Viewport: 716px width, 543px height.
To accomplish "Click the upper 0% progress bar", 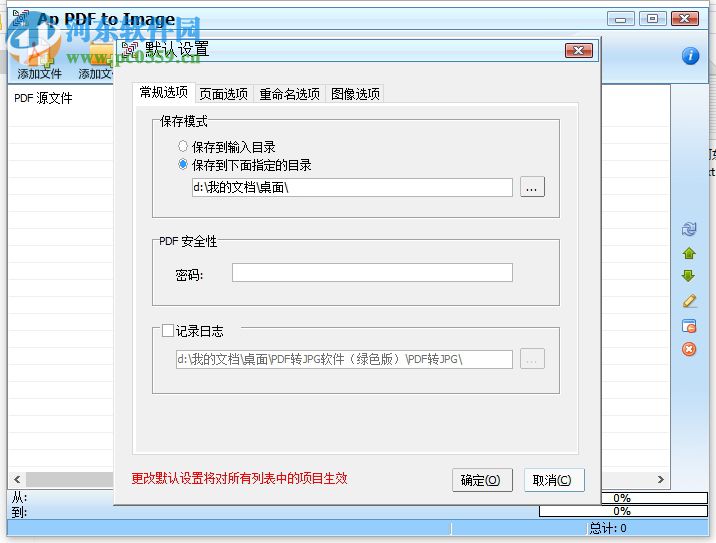I will [x=654, y=498].
